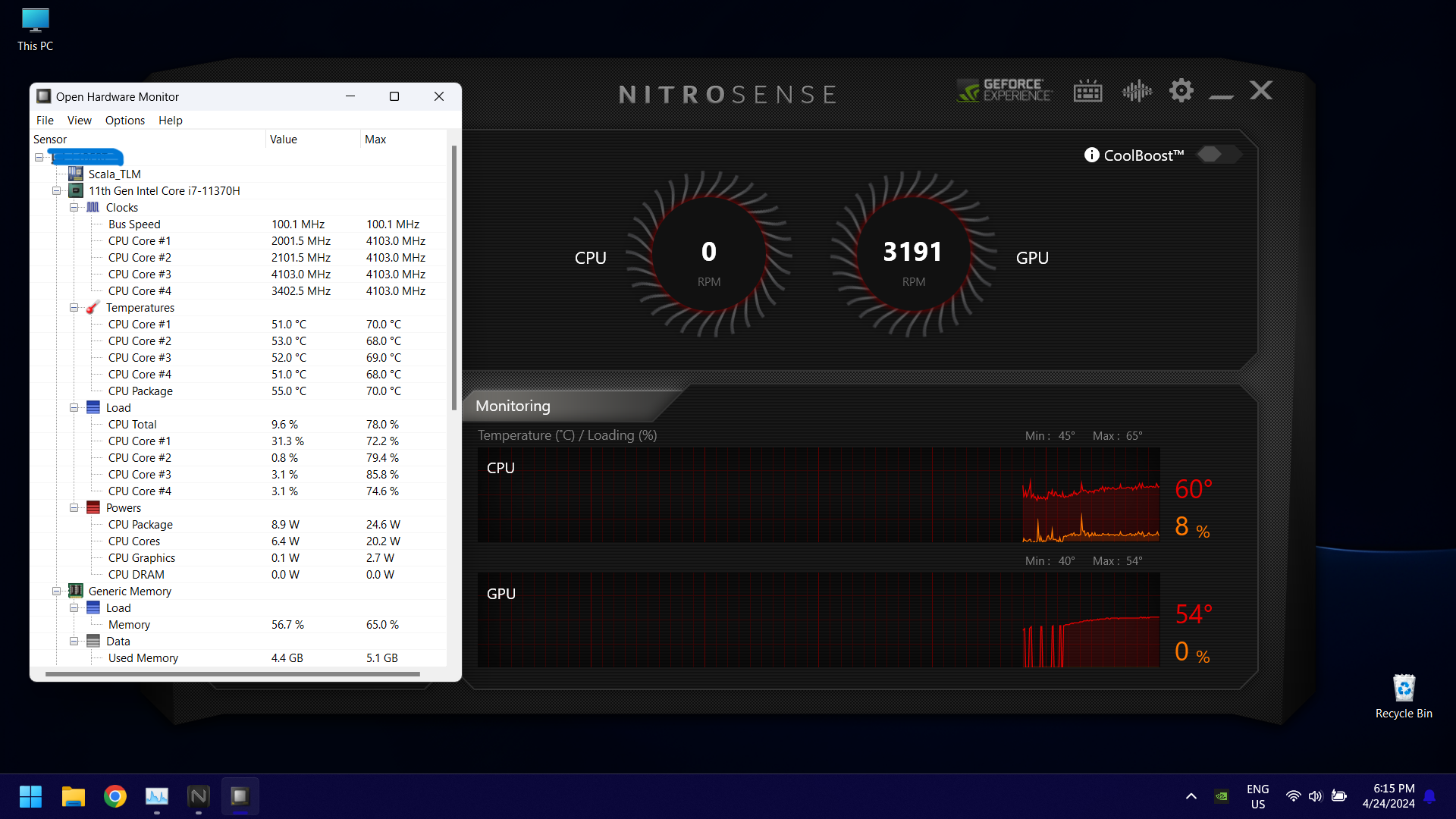The image size is (1456, 819).
Task: Click the Powers category icon
Action: (x=93, y=508)
